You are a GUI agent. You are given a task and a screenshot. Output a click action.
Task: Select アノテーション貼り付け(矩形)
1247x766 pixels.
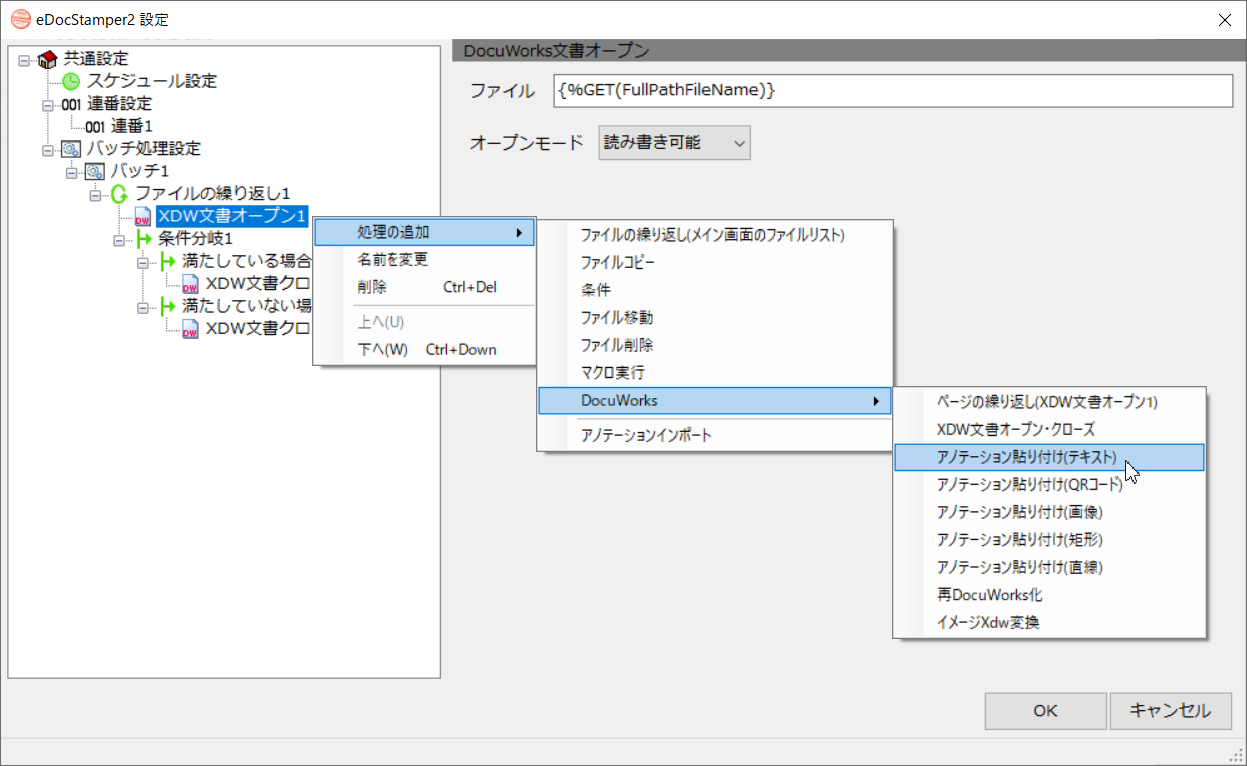pos(1049,539)
